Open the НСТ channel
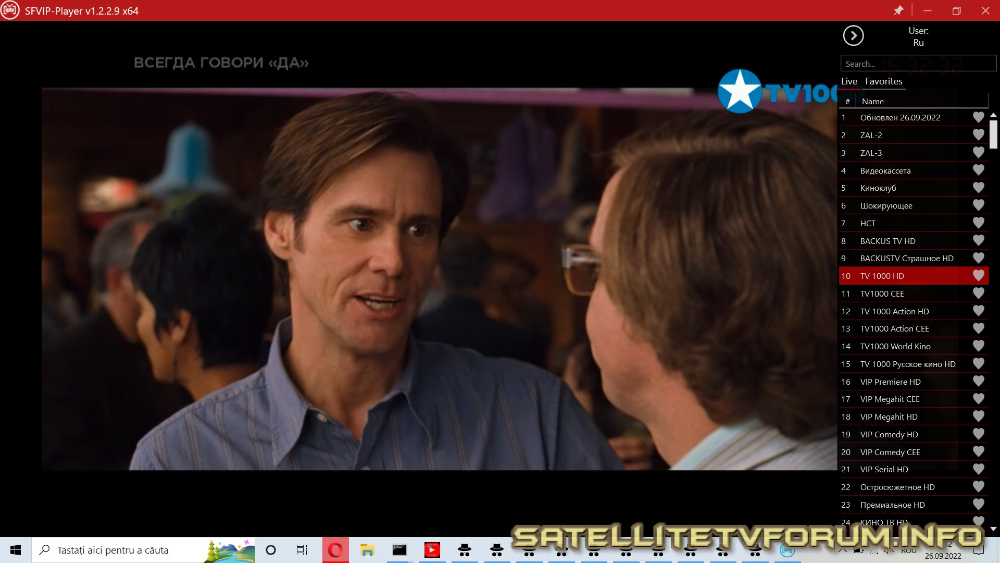The height and width of the screenshot is (563, 1000). click(x=913, y=223)
